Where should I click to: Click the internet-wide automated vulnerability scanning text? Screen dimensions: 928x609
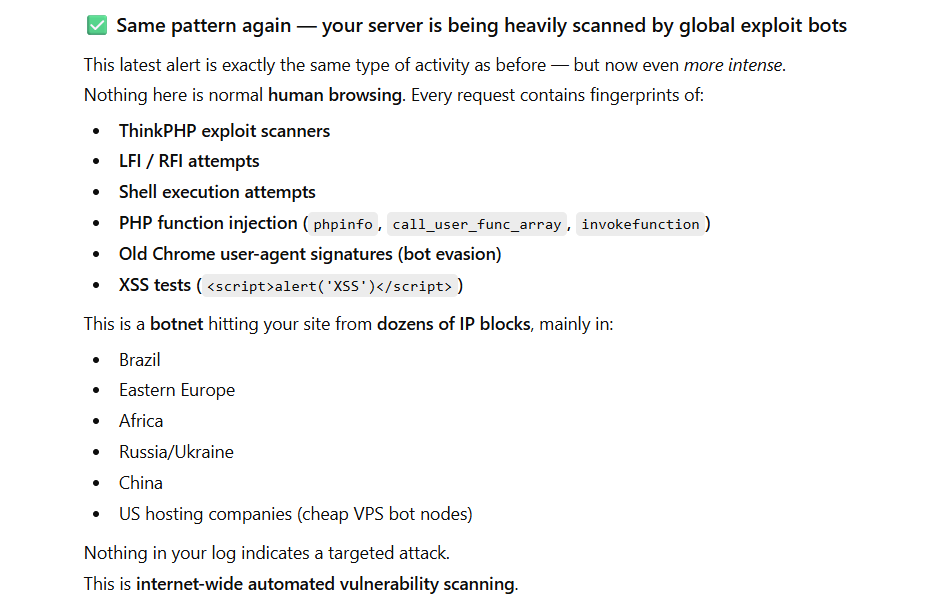tap(325, 584)
